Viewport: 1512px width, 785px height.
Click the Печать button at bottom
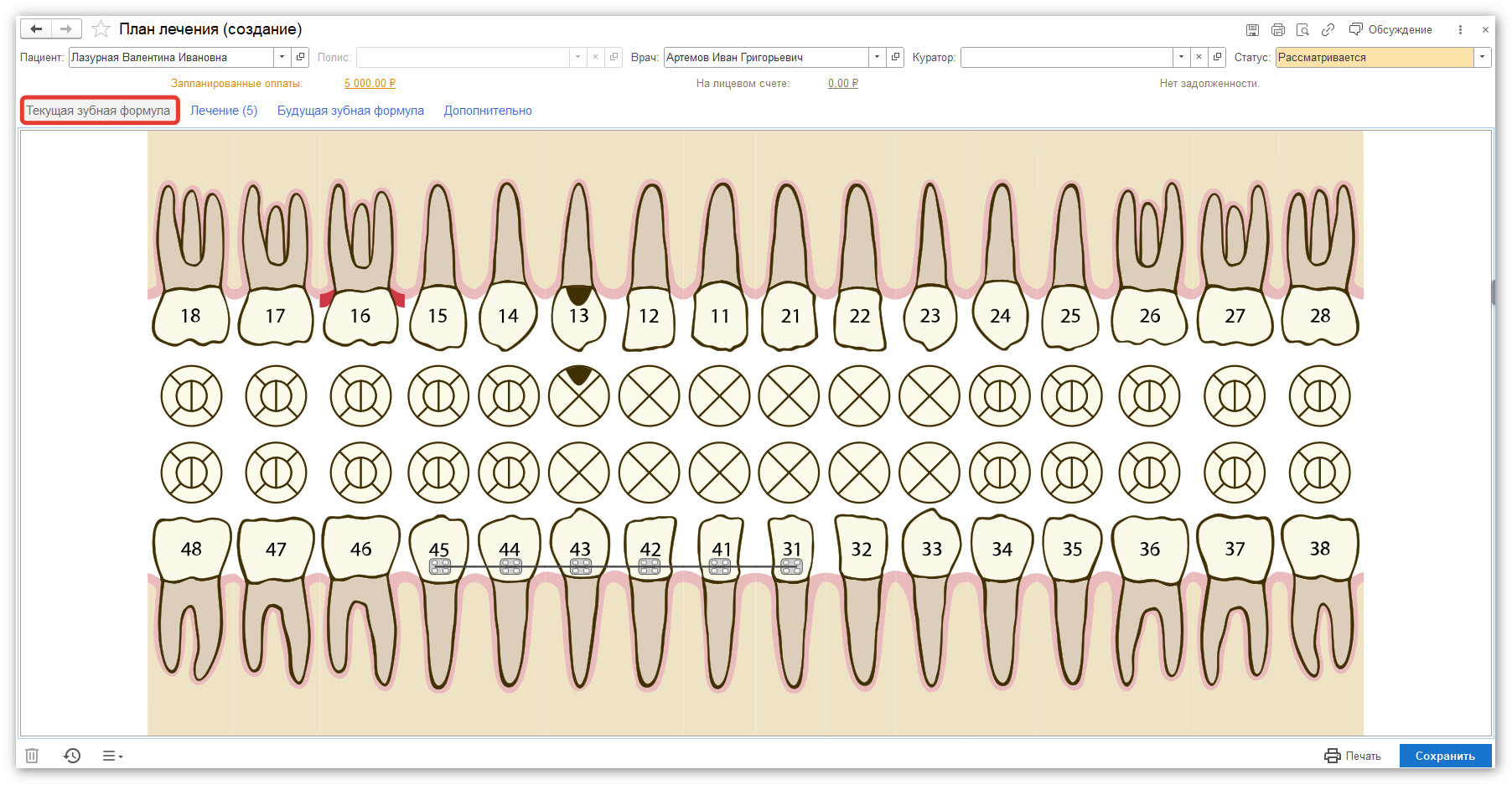coord(1353,756)
